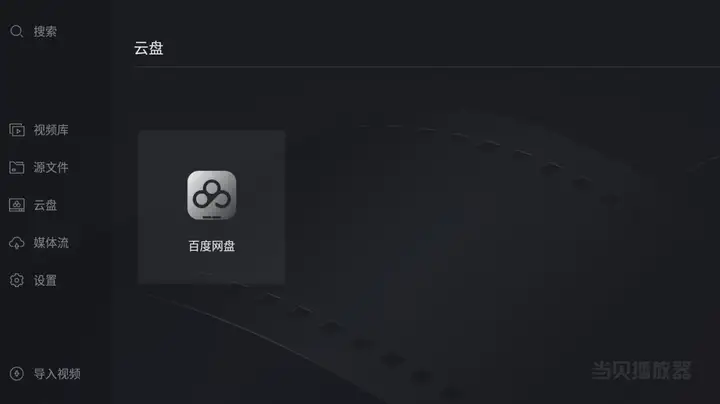Open the 百度网盘 app icon
Viewport: 720px width, 404px height.
(x=212, y=195)
